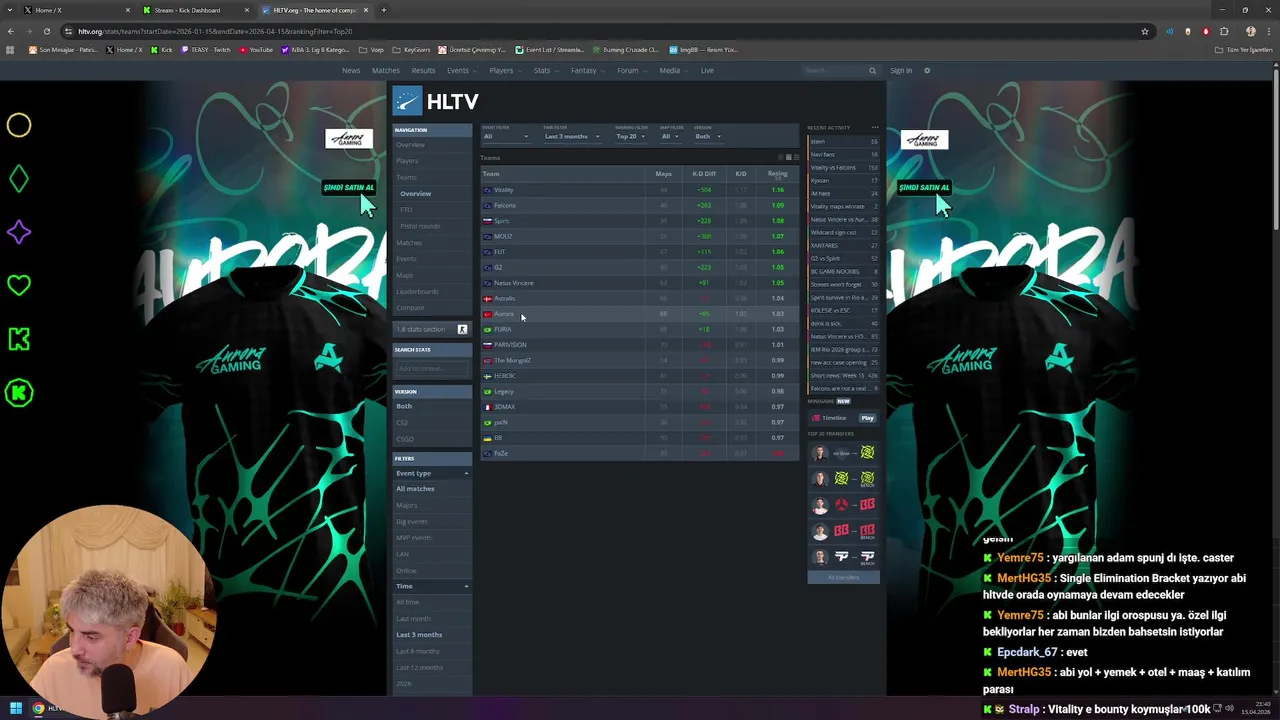Open Players in the stats navigation
The height and width of the screenshot is (720, 1280).
pos(407,161)
